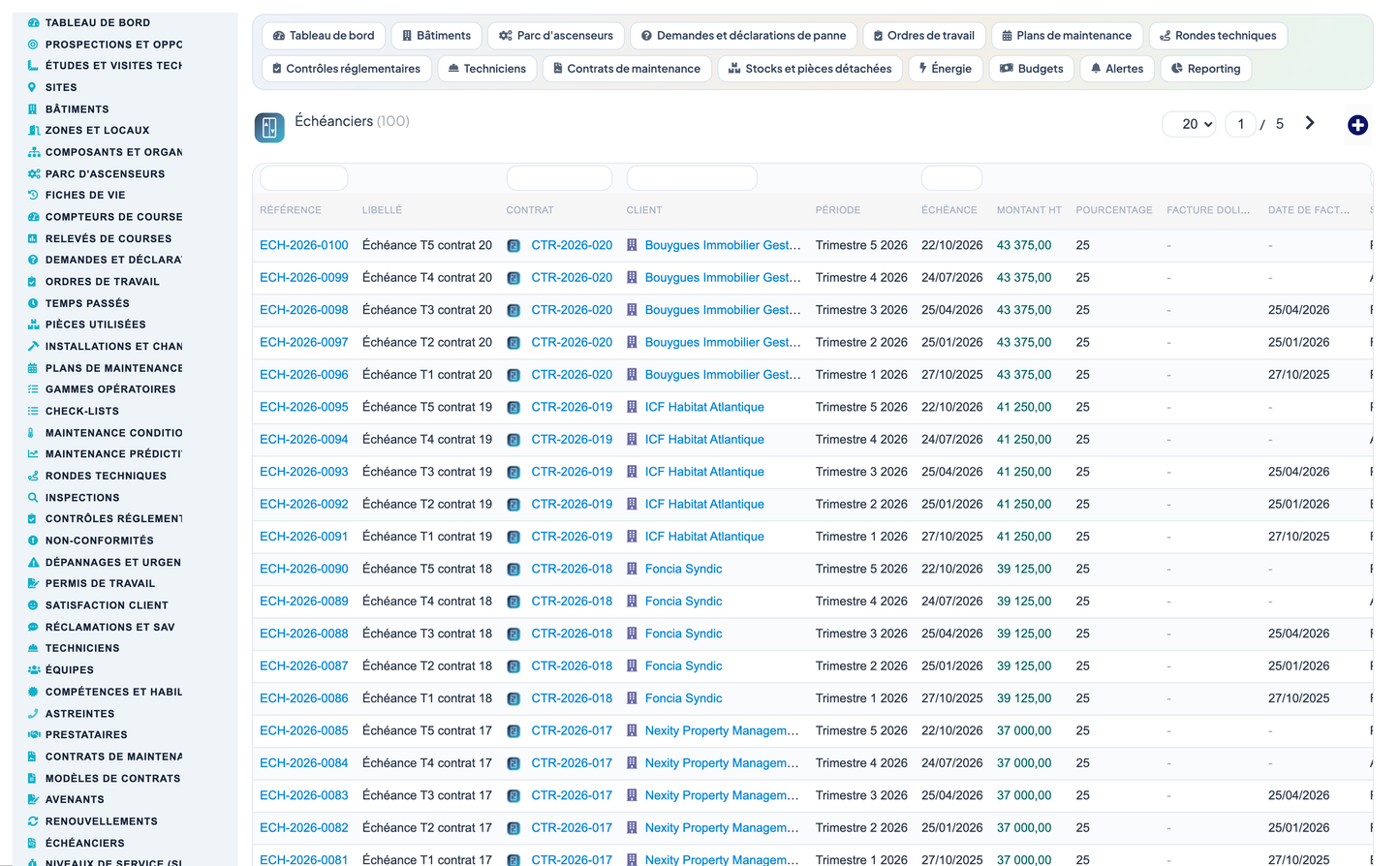Image resolution: width=1400 pixels, height=866 pixels.
Task: Click the Référence column filter field
Action: (304, 178)
